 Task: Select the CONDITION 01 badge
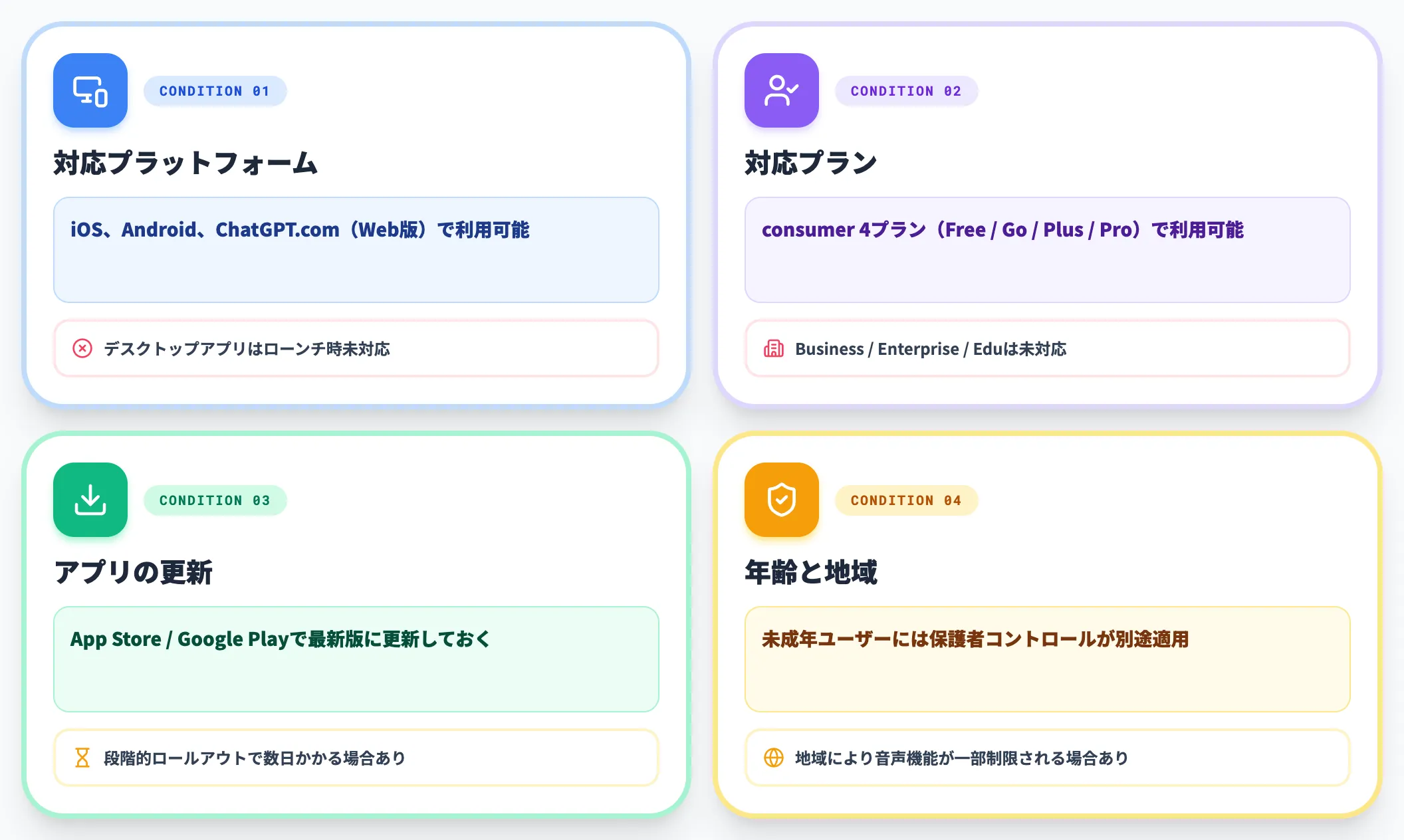(215, 91)
